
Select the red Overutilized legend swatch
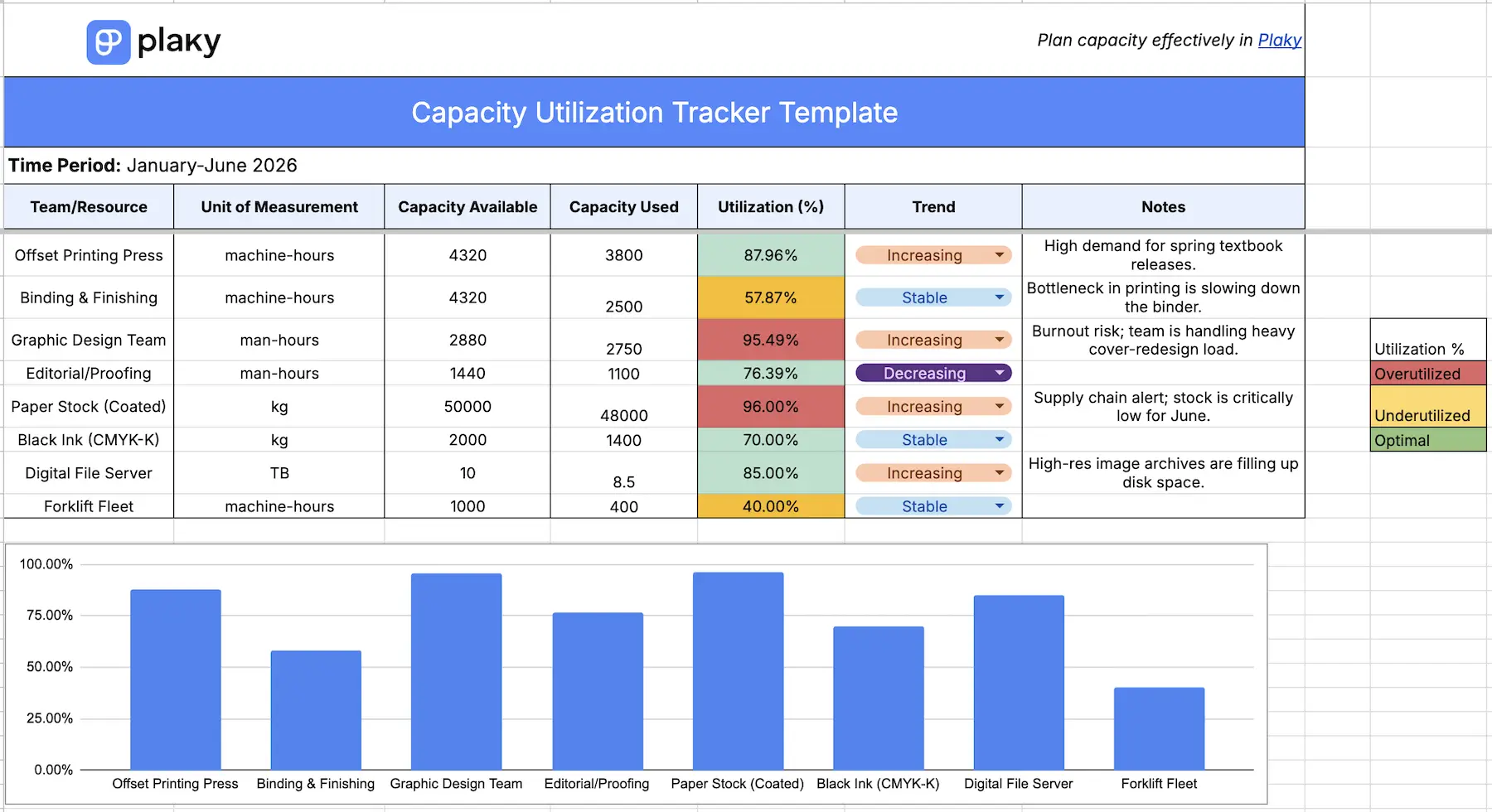(x=1427, y=374)
